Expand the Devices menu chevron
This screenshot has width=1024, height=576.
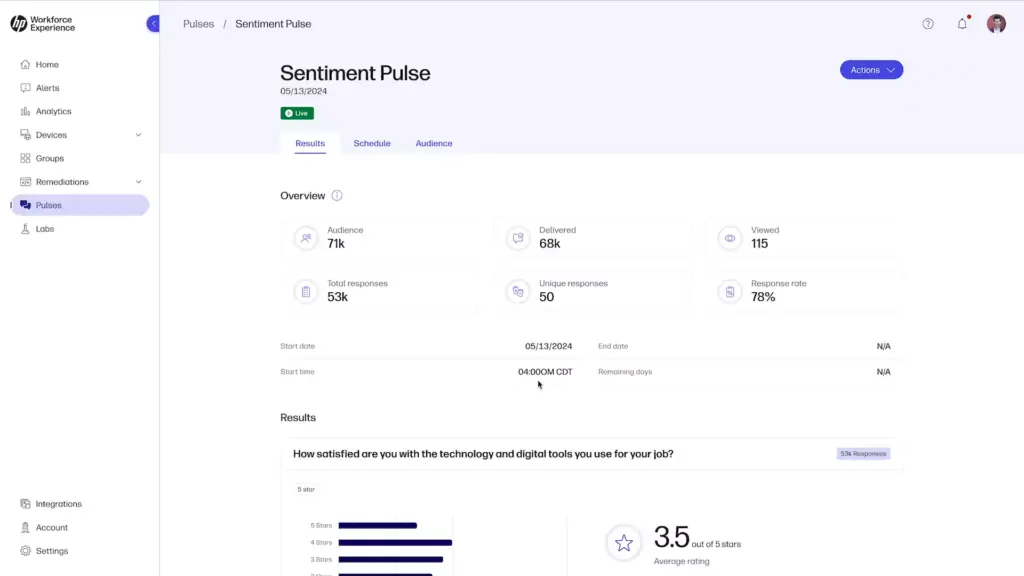[138, 135]
